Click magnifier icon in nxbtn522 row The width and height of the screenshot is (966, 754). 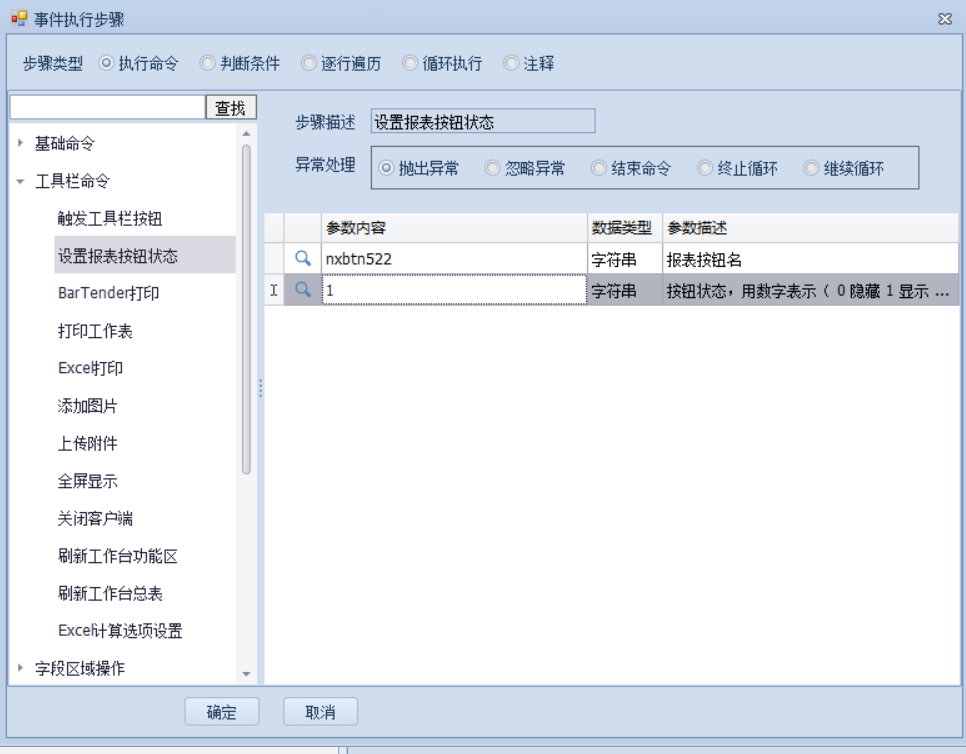pyautogui.click(x=302, y=259)
